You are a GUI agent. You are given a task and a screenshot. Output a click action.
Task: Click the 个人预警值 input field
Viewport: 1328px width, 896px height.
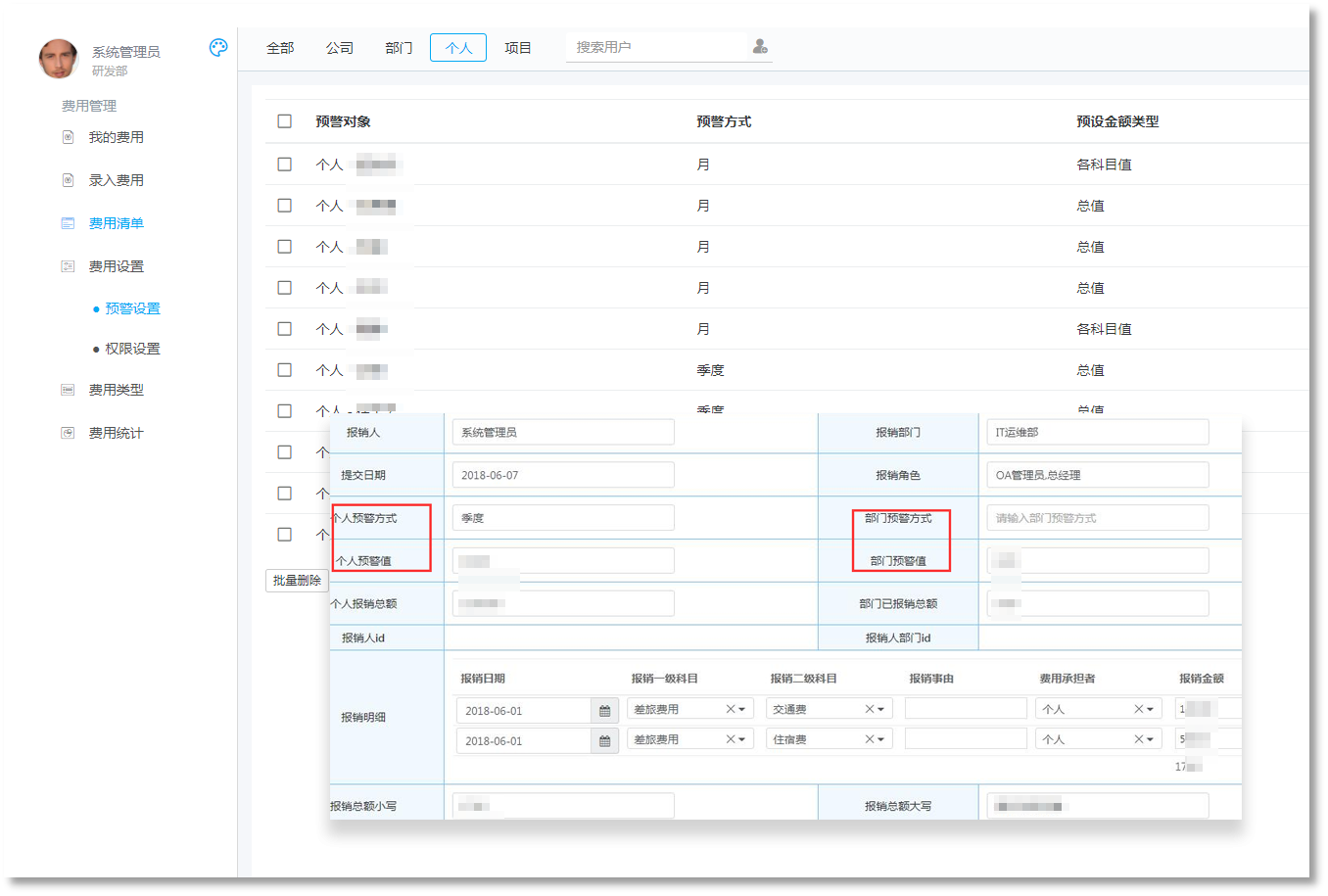pos(563,561)
